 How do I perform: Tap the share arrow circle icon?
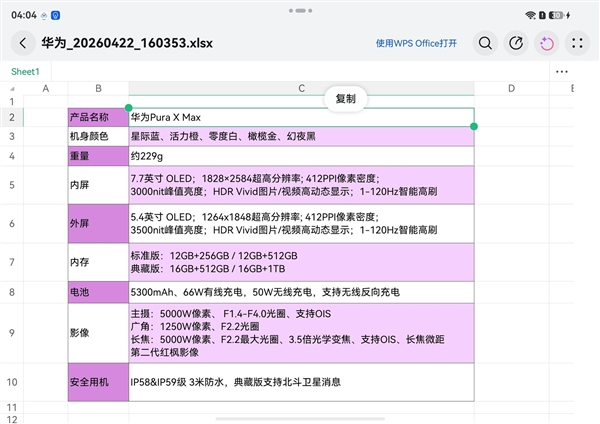[x=516, y=44]
